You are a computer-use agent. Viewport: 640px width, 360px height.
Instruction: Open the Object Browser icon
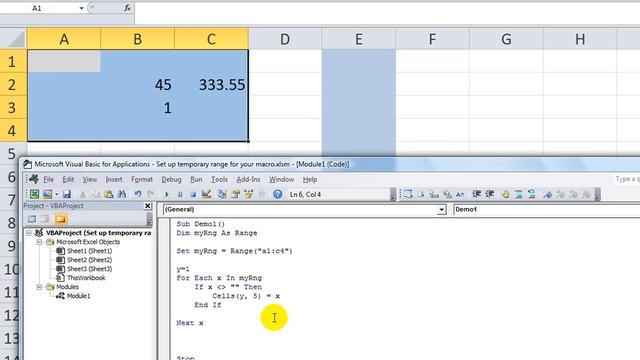pos(249,194)
